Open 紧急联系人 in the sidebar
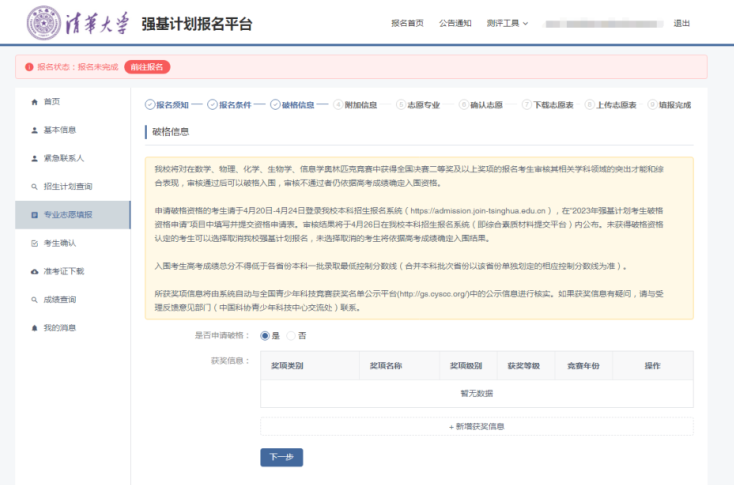Screen dimensions: 734x485 [73, 158]
